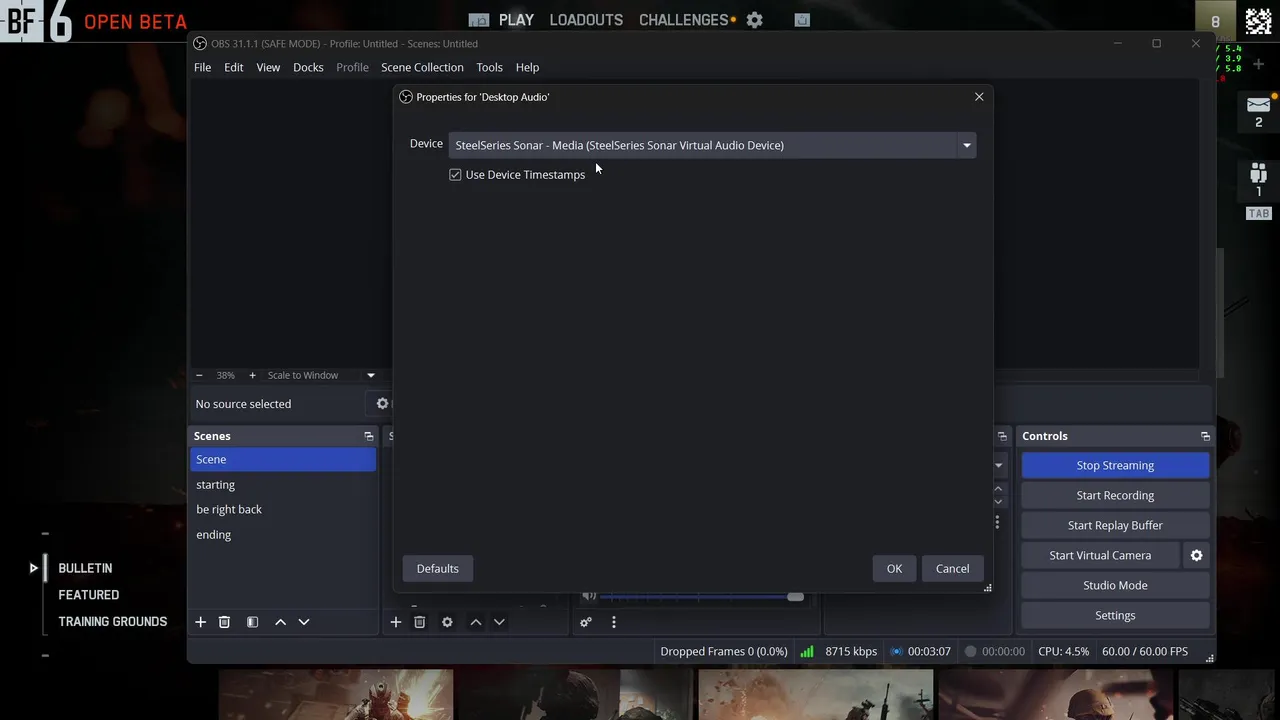Select the 'ending' scene
This screenshot has width=1280, height=720.
(x=283, y=534)
